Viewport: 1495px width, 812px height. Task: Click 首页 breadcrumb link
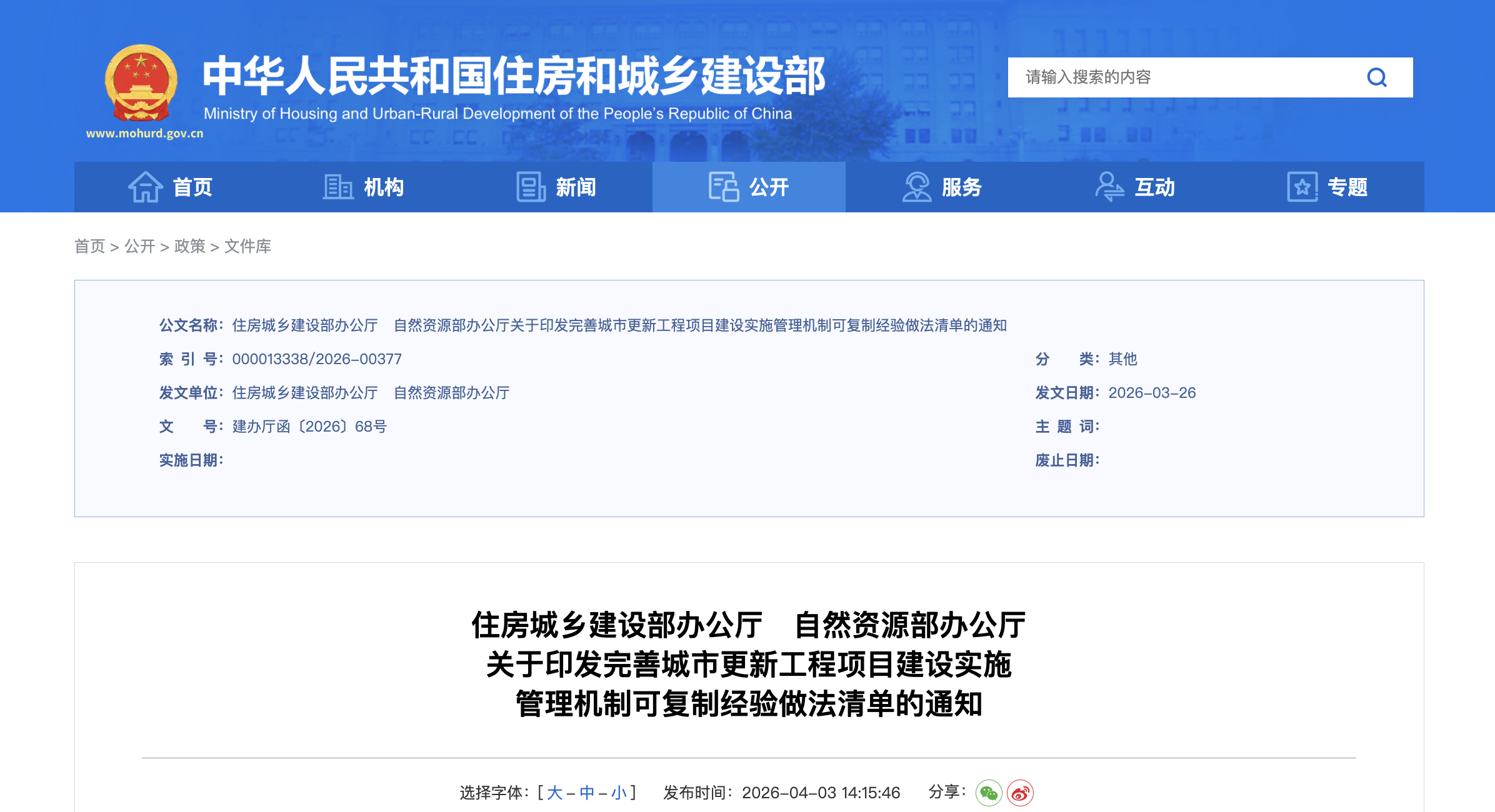pos(89,246)
